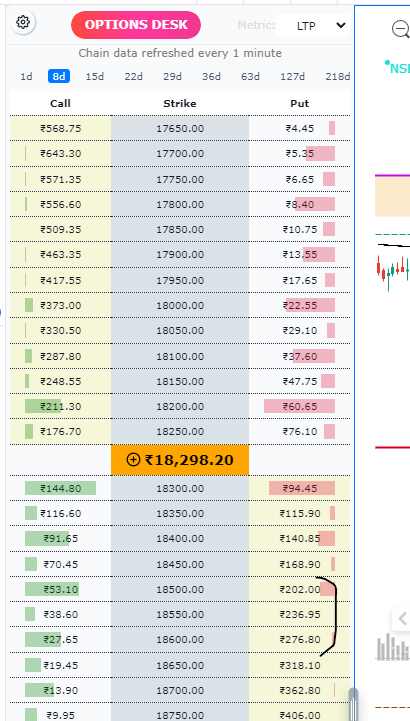This screenshot has width=410, height=721.
Task: Click call price ₹643.30
Action: point(61,154)
